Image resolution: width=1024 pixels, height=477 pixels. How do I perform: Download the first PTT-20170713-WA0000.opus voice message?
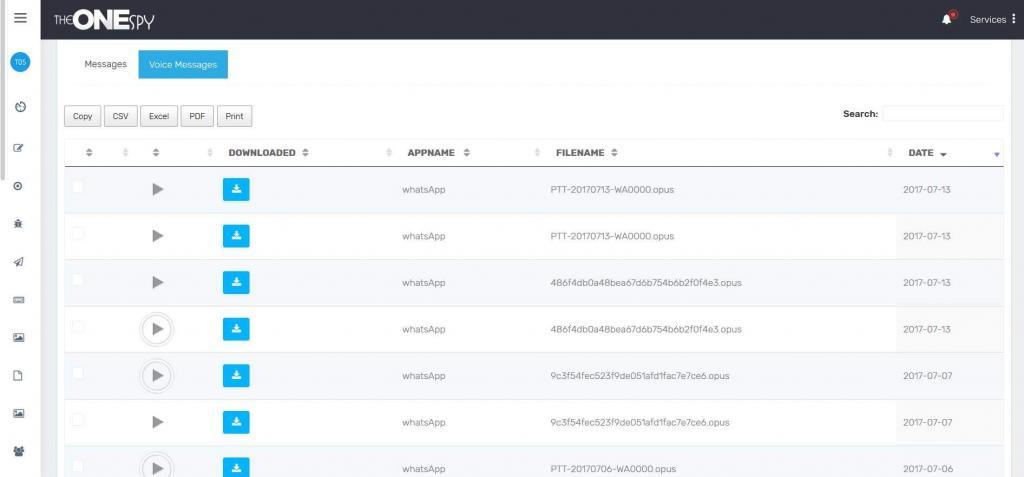(236, 189)
